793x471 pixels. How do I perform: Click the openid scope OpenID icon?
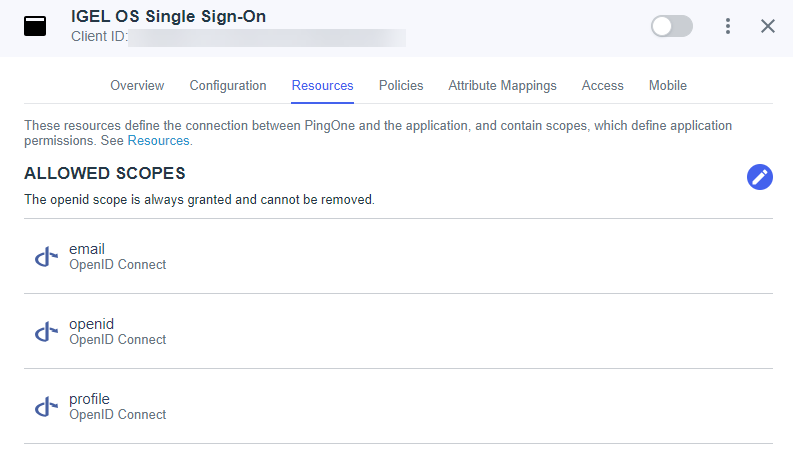coord(46,332)
